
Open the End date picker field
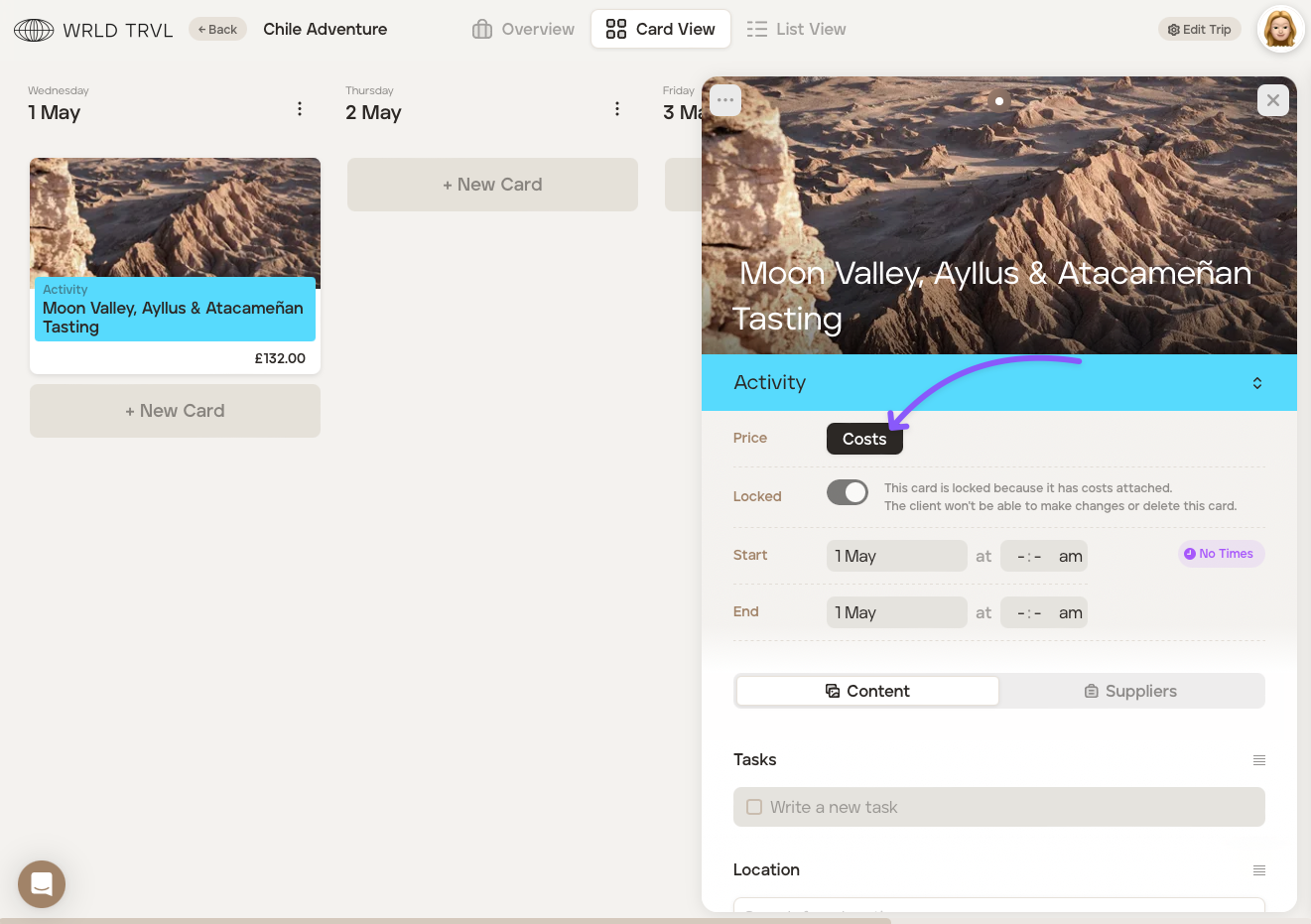(x=896, y=612)
